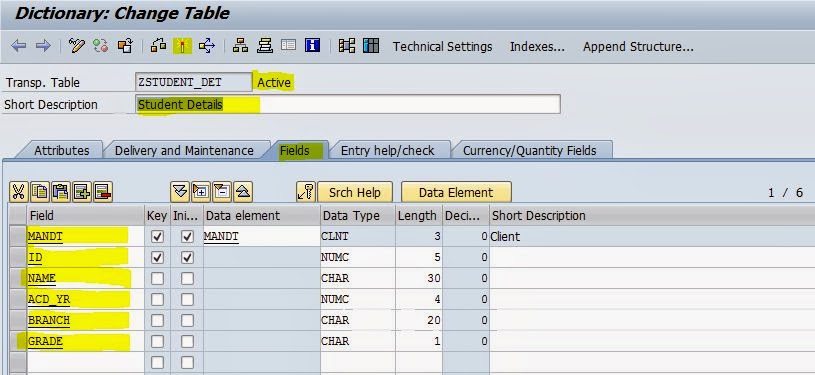Click the Field column header
815x375 pixels.
tap(85, 215)
